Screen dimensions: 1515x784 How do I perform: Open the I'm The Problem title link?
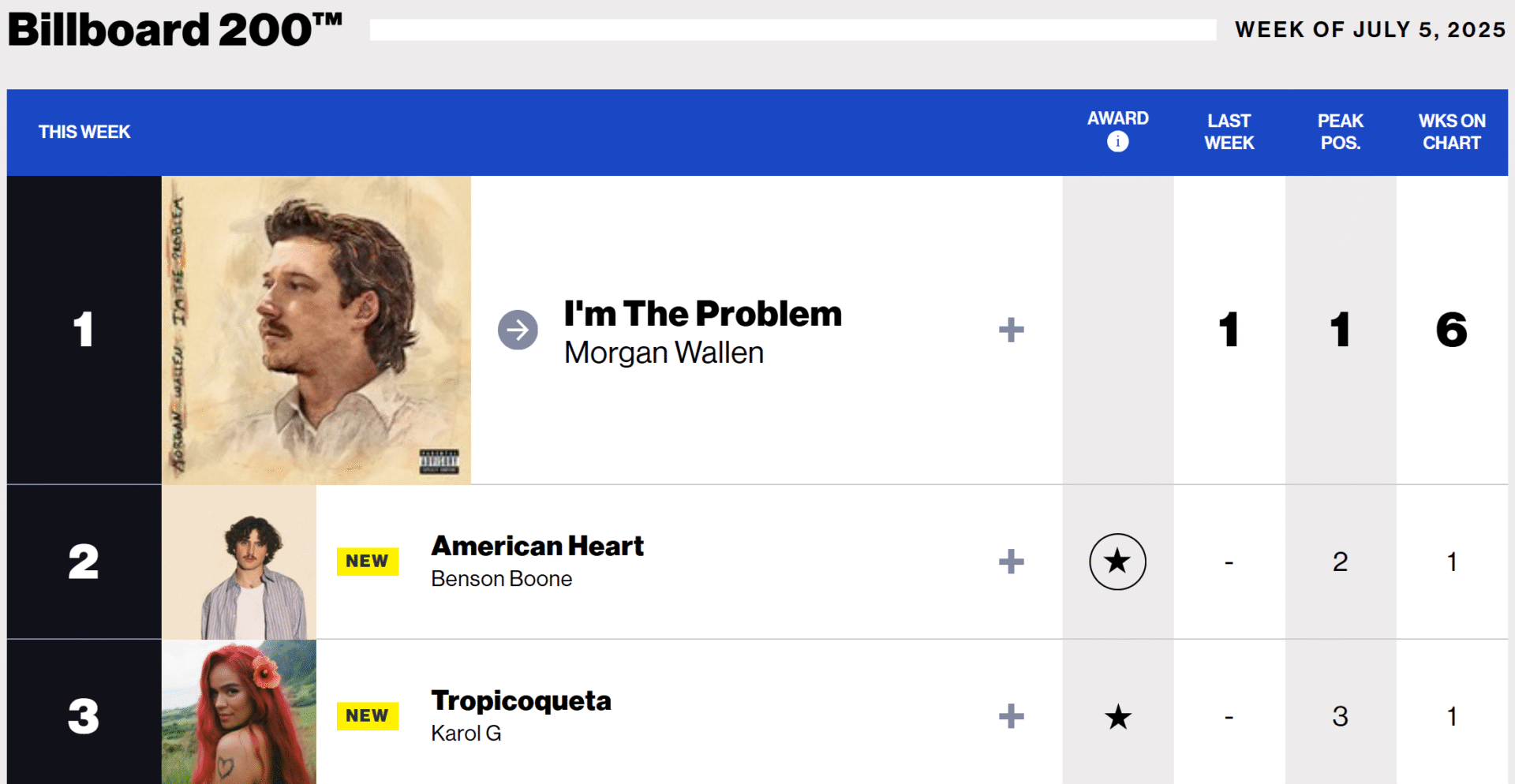pyautogui.click(x=702, y=313)
